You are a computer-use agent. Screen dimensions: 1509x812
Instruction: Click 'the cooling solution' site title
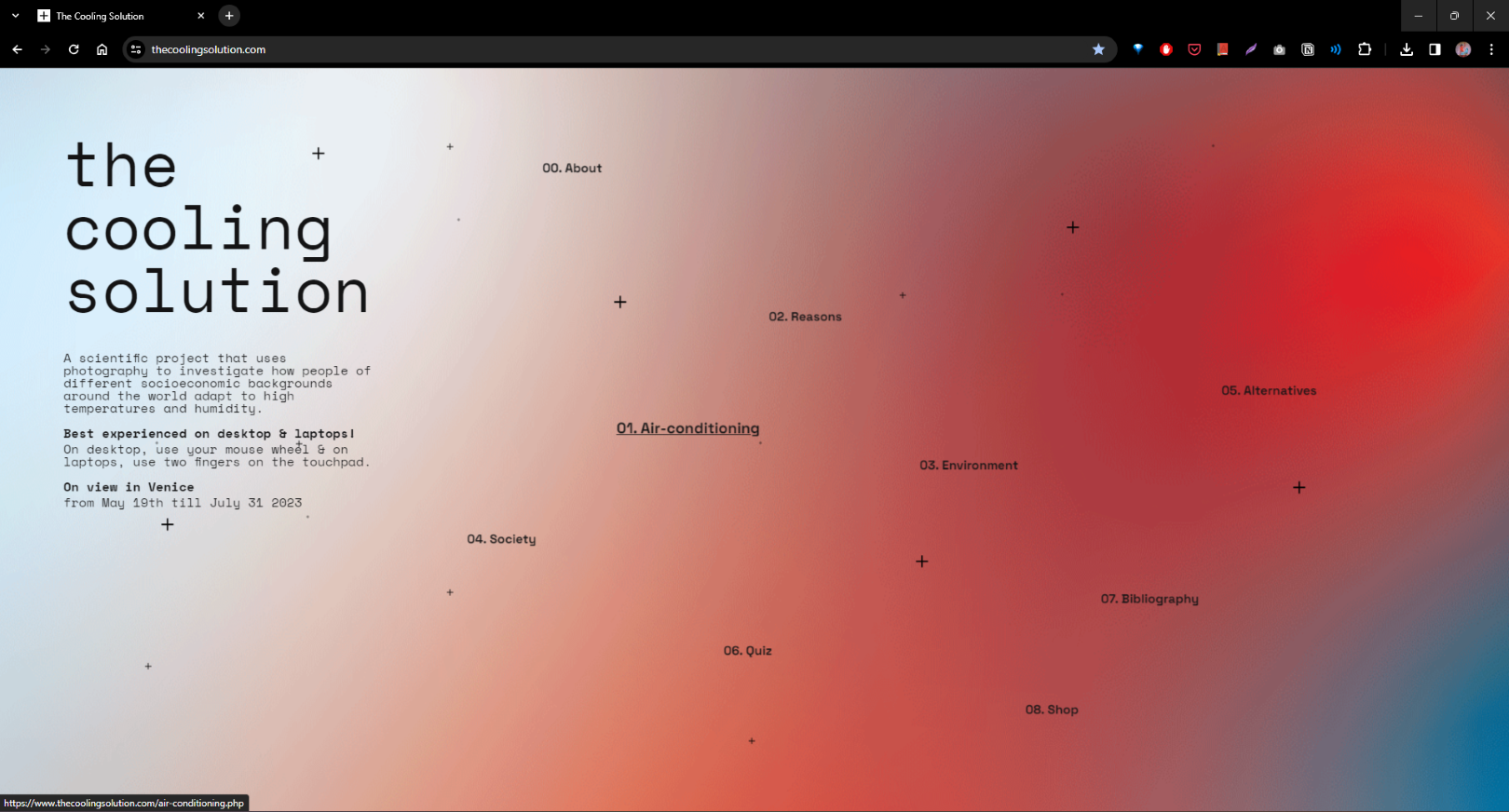[x=217, y=229]
